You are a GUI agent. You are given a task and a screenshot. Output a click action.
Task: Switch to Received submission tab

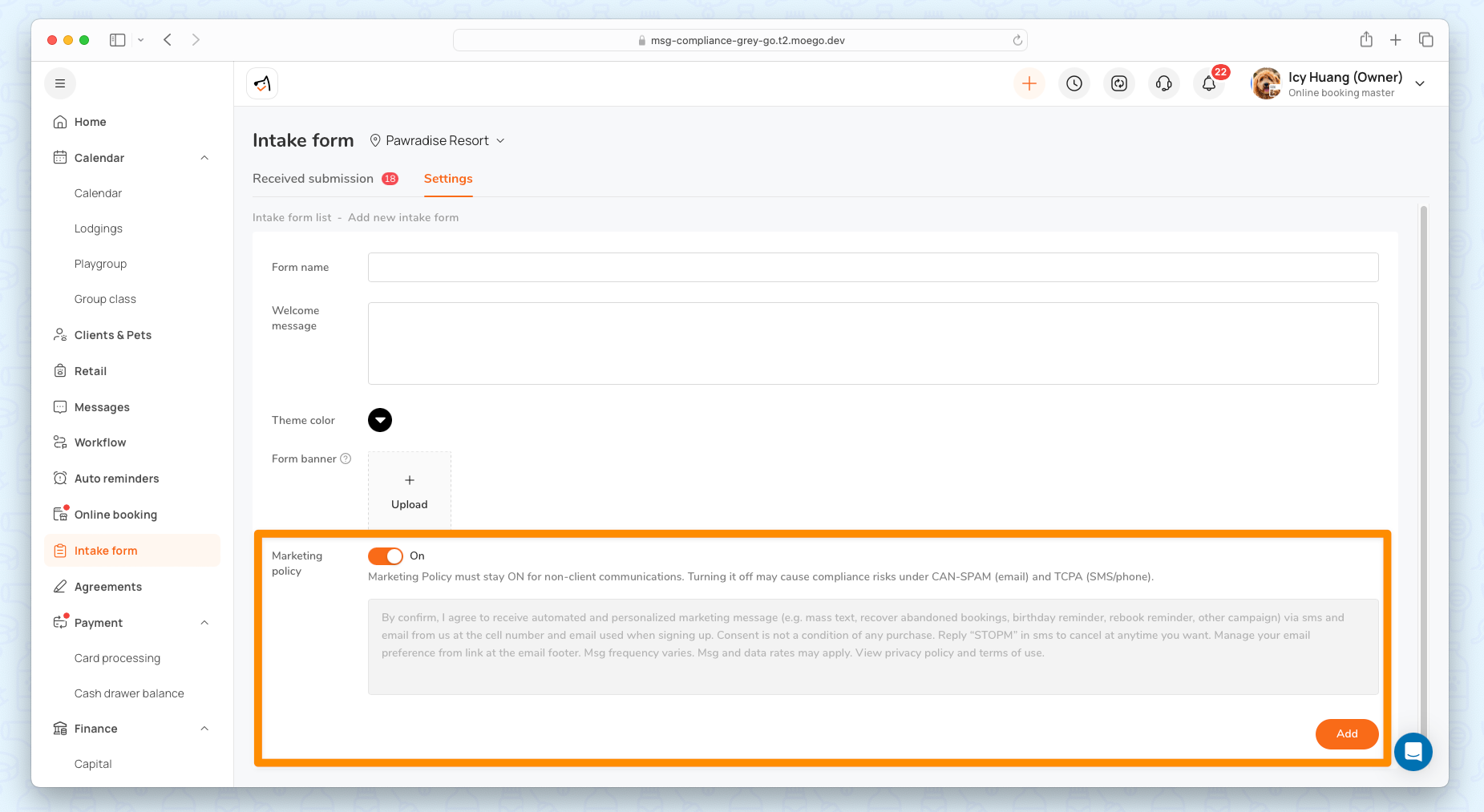pos(313,179)
